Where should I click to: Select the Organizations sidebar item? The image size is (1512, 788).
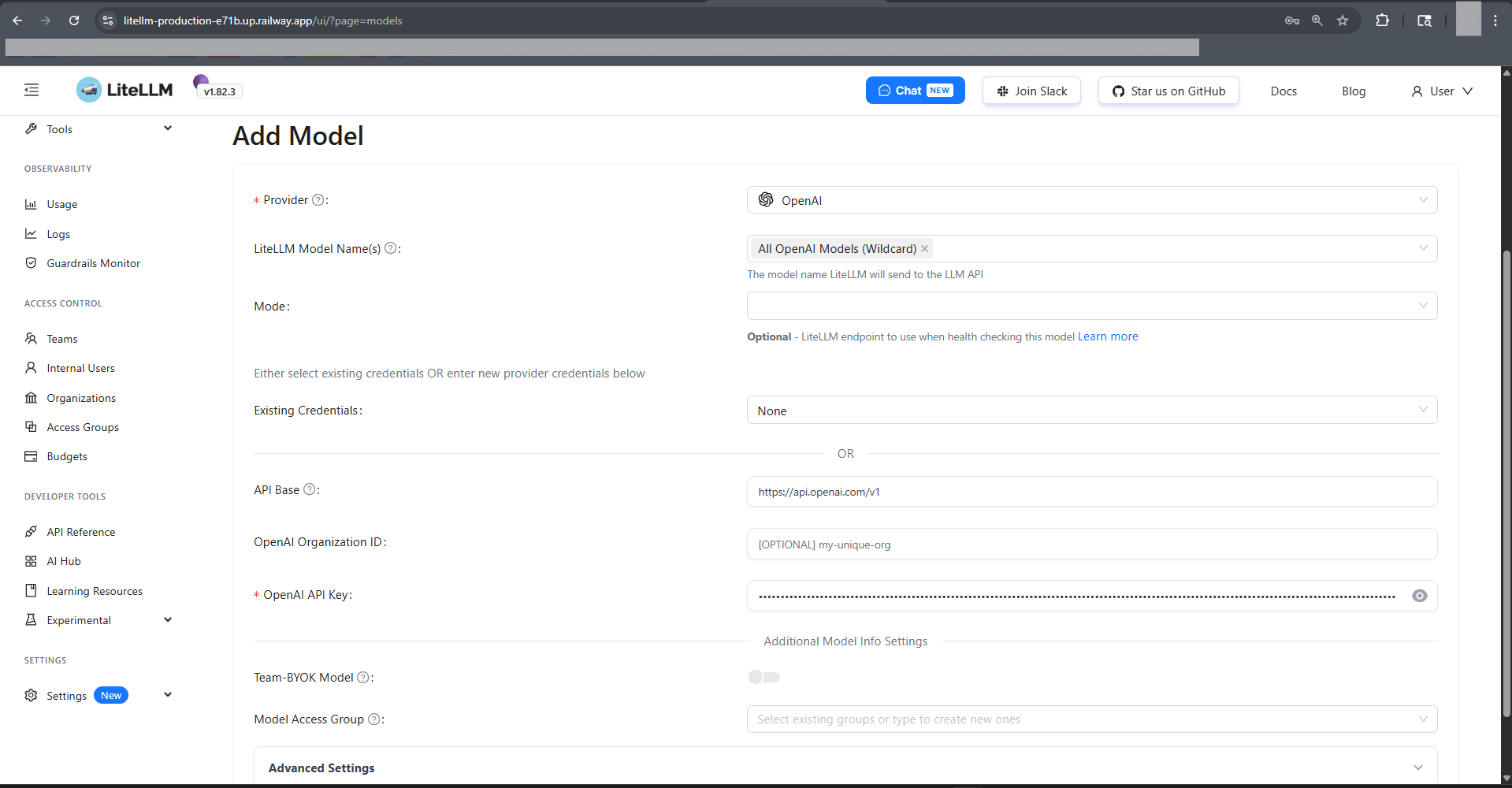click(x=80, y=397)
